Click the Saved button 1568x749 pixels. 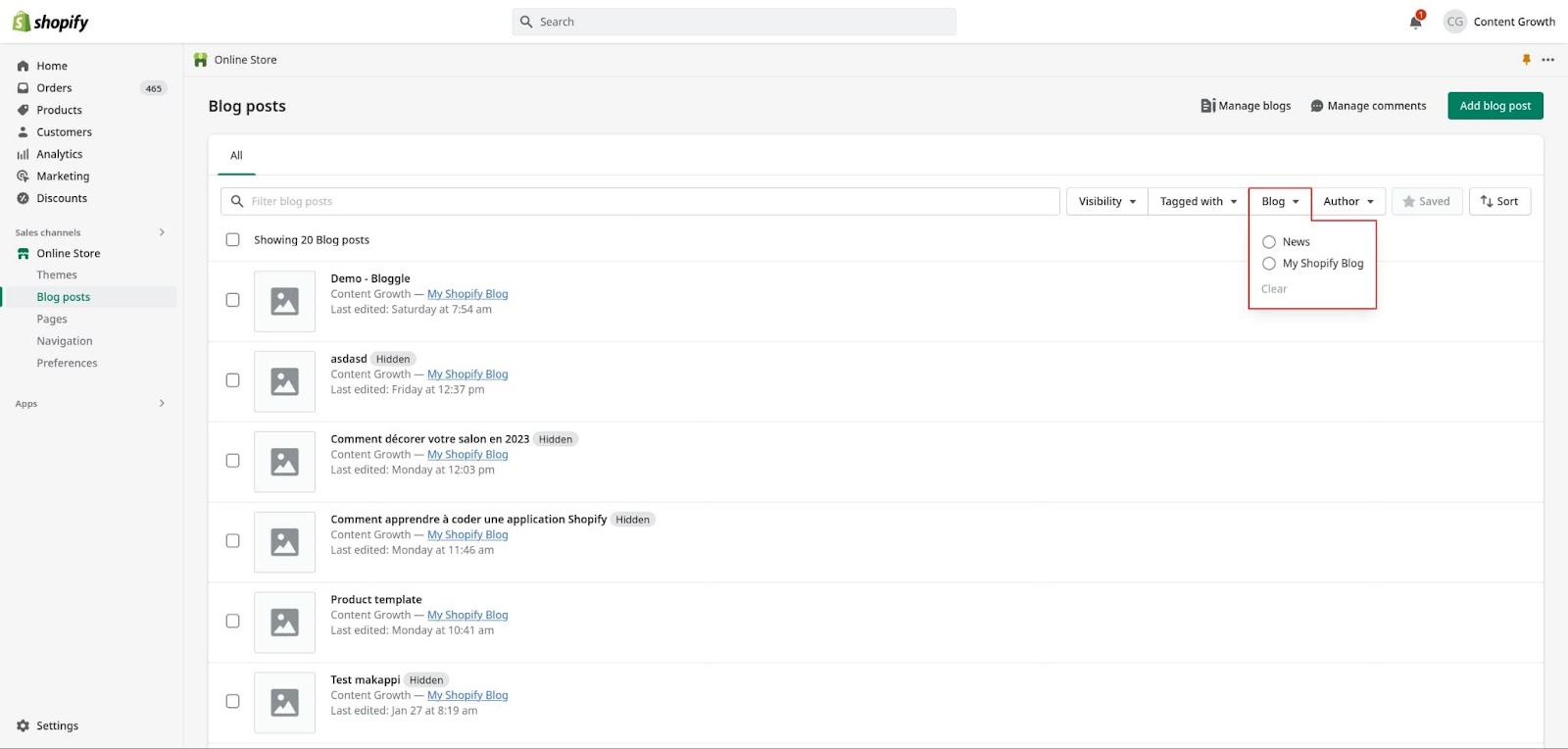click(x=1427, y=201)
